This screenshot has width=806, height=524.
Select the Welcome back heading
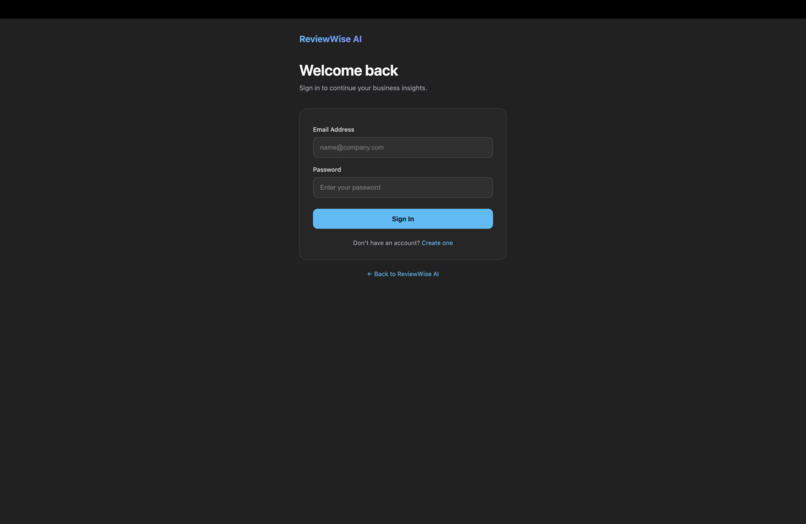pos(349,70)
